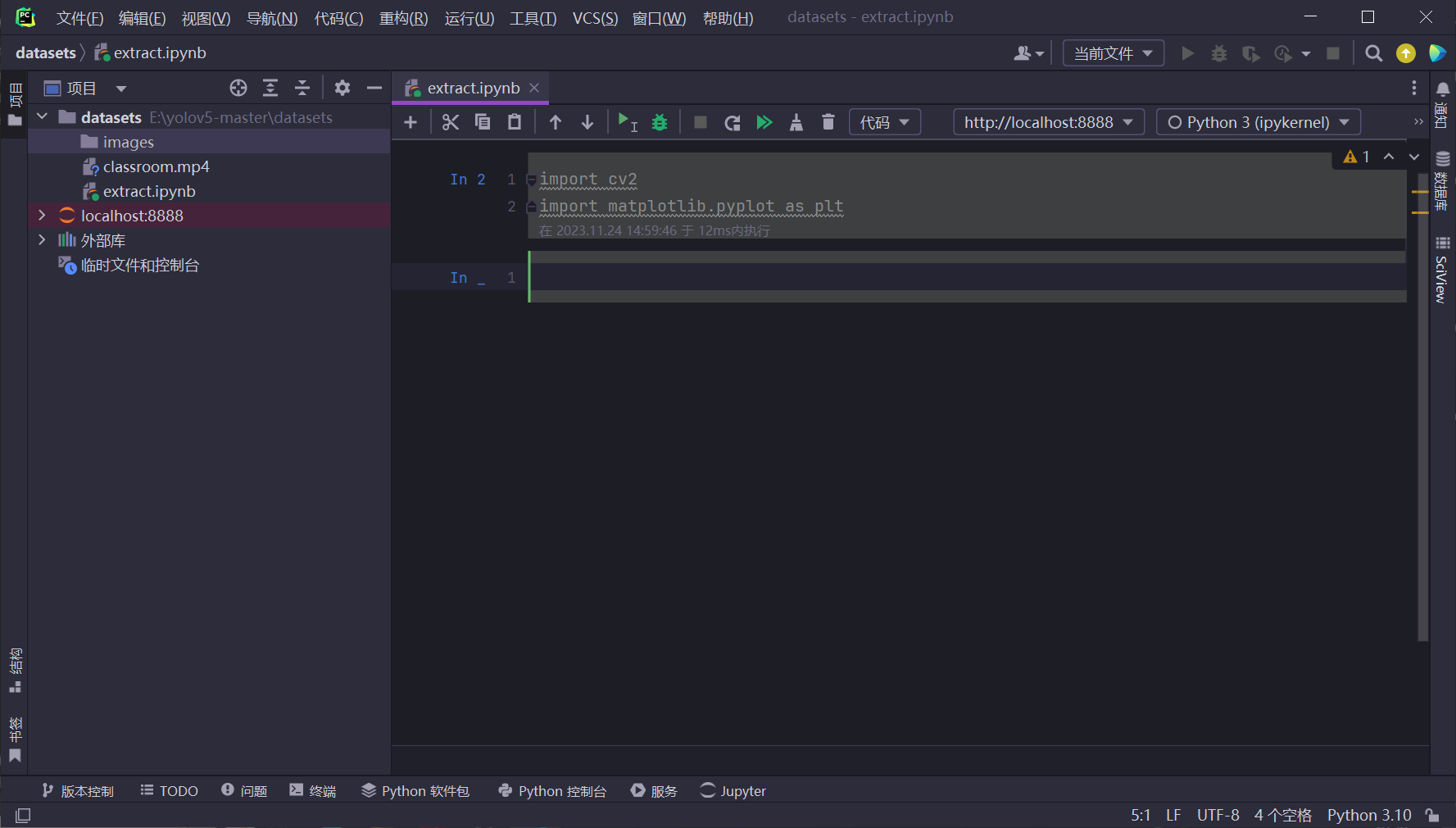Image resolution: width=1456 pixels, height=828 pixels.
Task: Open the 文件(F) menu
Action: click(x=79, y=18)
